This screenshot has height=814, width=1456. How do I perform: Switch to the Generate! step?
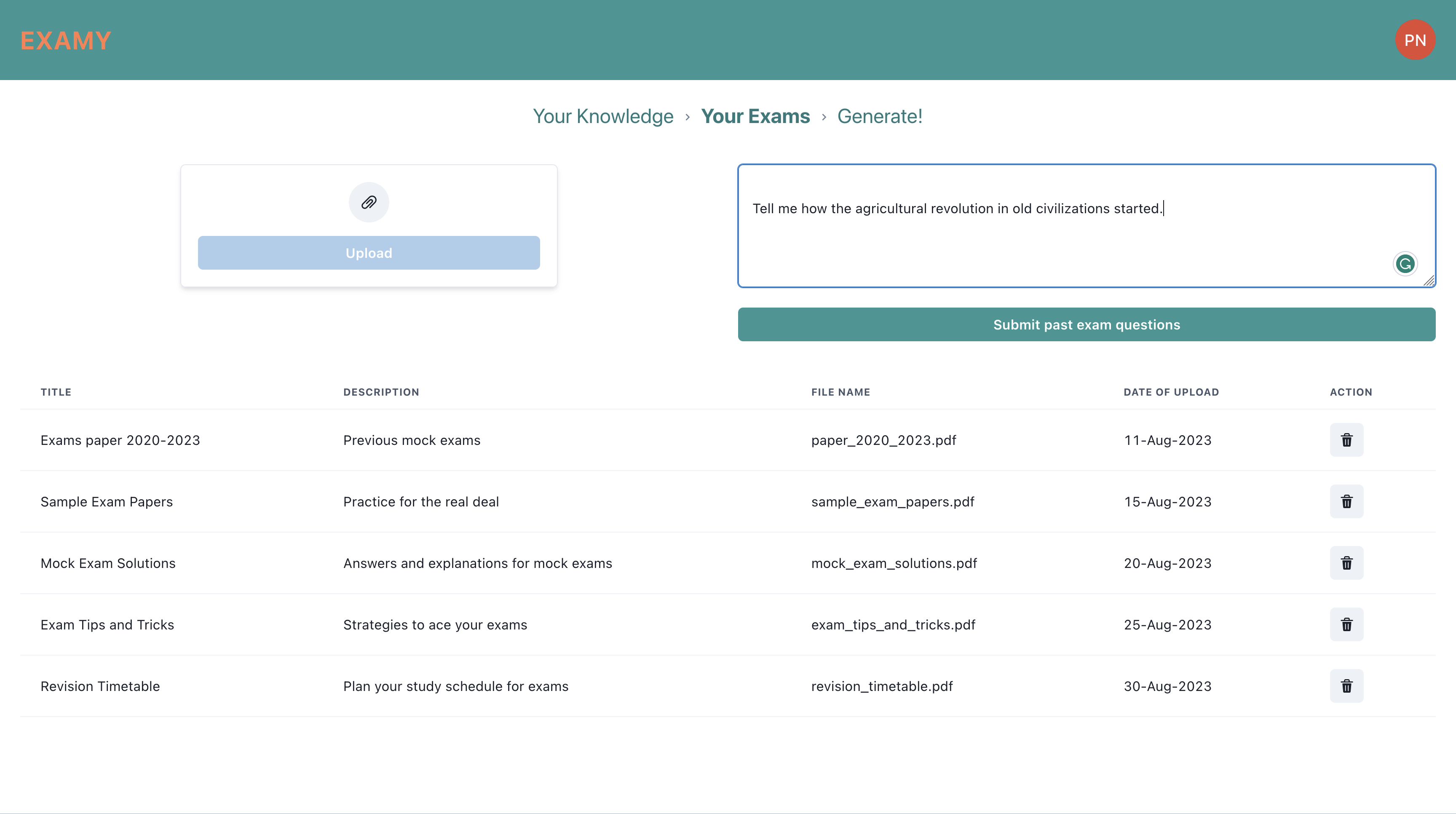tap(880, 116)
